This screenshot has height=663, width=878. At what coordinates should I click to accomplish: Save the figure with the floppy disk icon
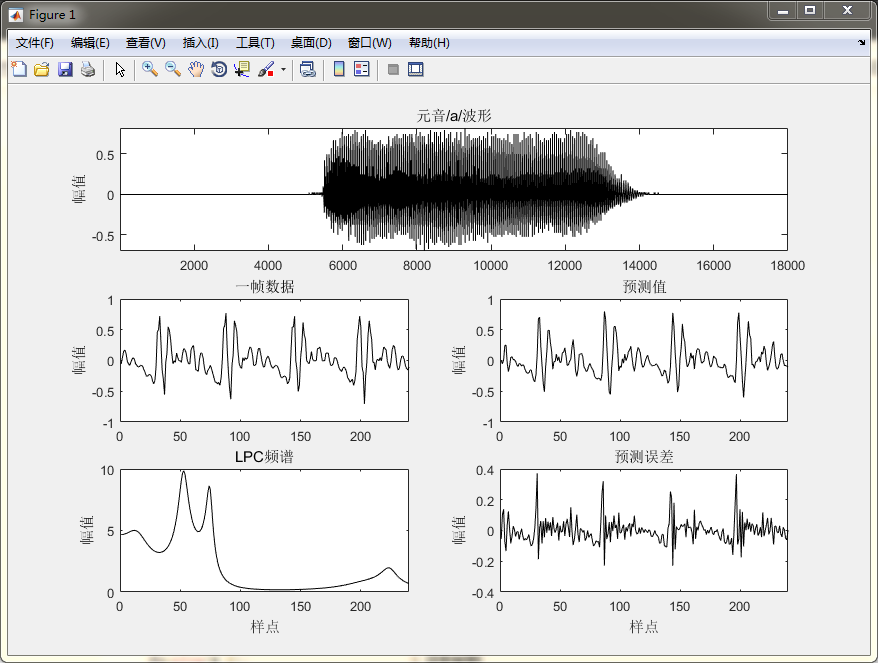(x=66, y=69)
